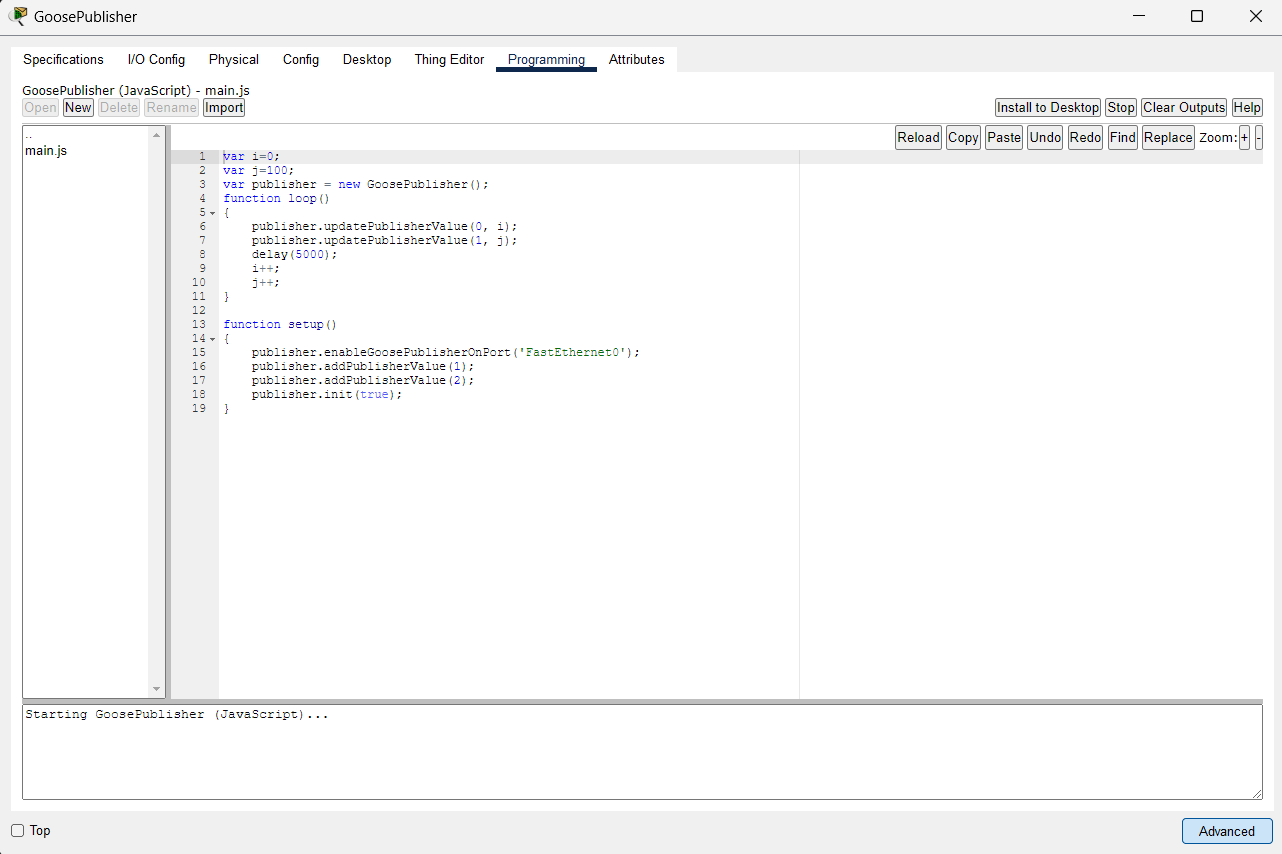The height and width of the screenshot is (854, 1282).
Task: Open Help for programming
Action: [1246, 108]
